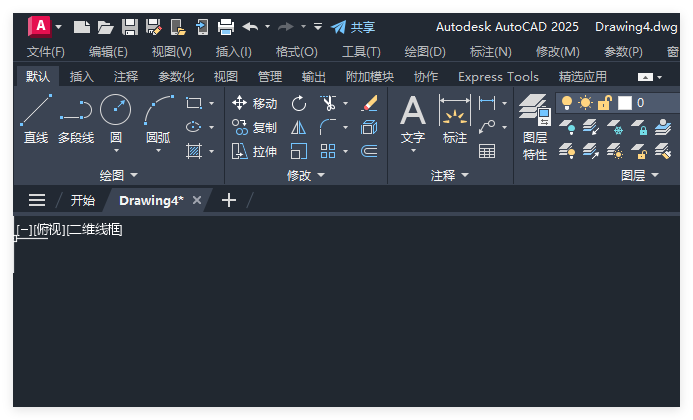Toggle the layer lock padlock icon
The image size is (693, 420).
[x=604, y=103]
